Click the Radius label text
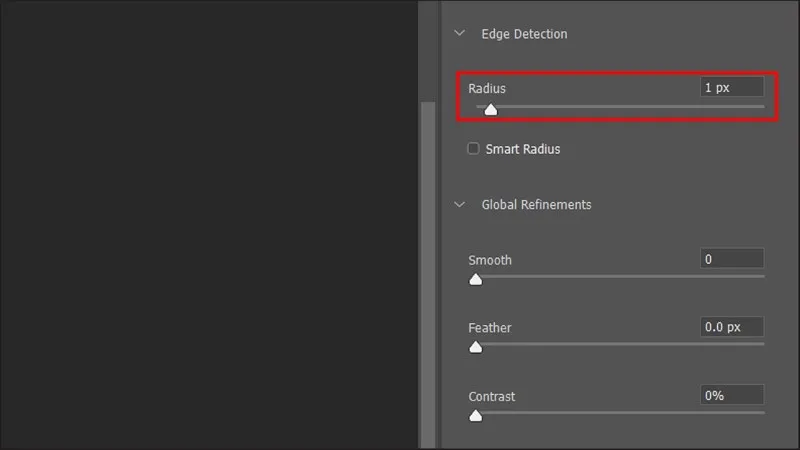The height and width of the screenshot is (450, 800). (487, 88)
